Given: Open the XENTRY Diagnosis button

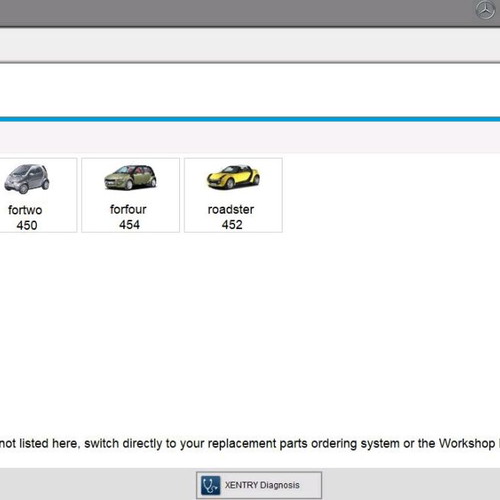Looking at the screenshot, I should point(259,485).
